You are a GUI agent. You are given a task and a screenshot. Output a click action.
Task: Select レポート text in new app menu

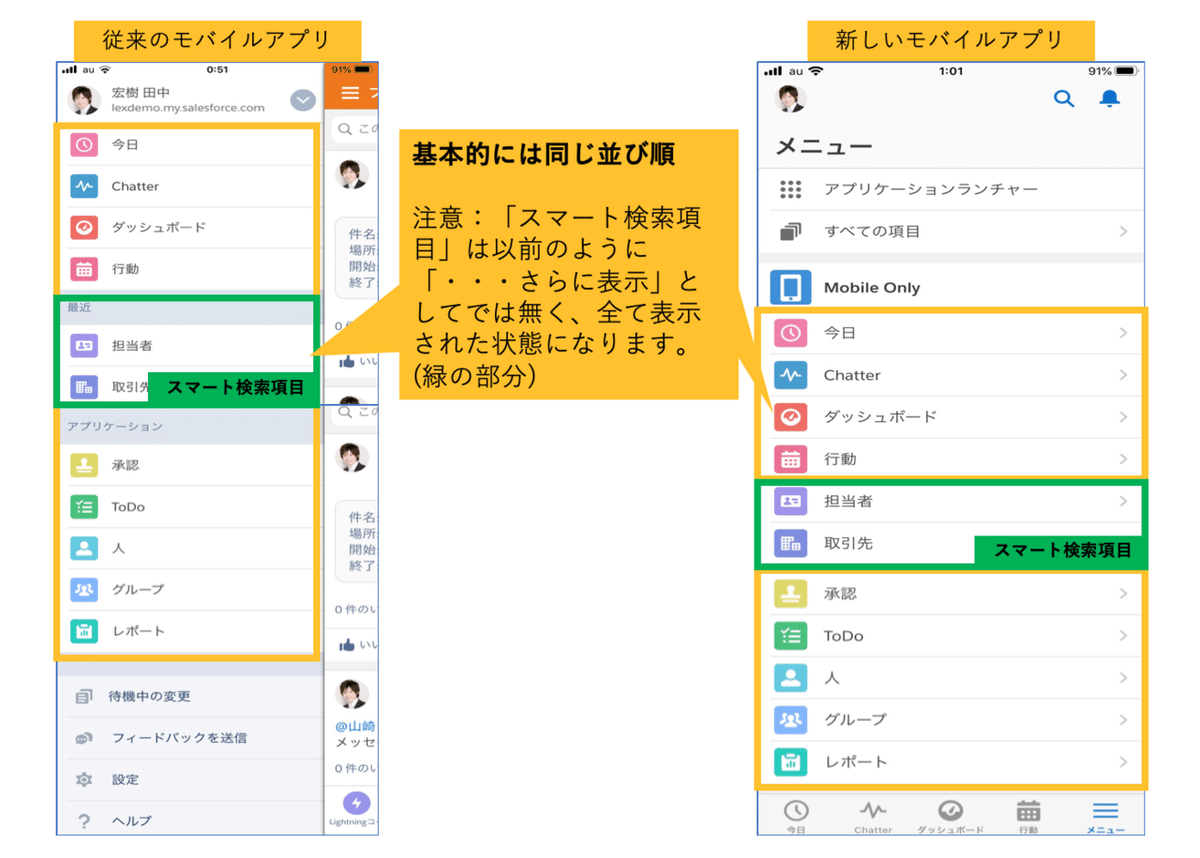tap(855, 762)
